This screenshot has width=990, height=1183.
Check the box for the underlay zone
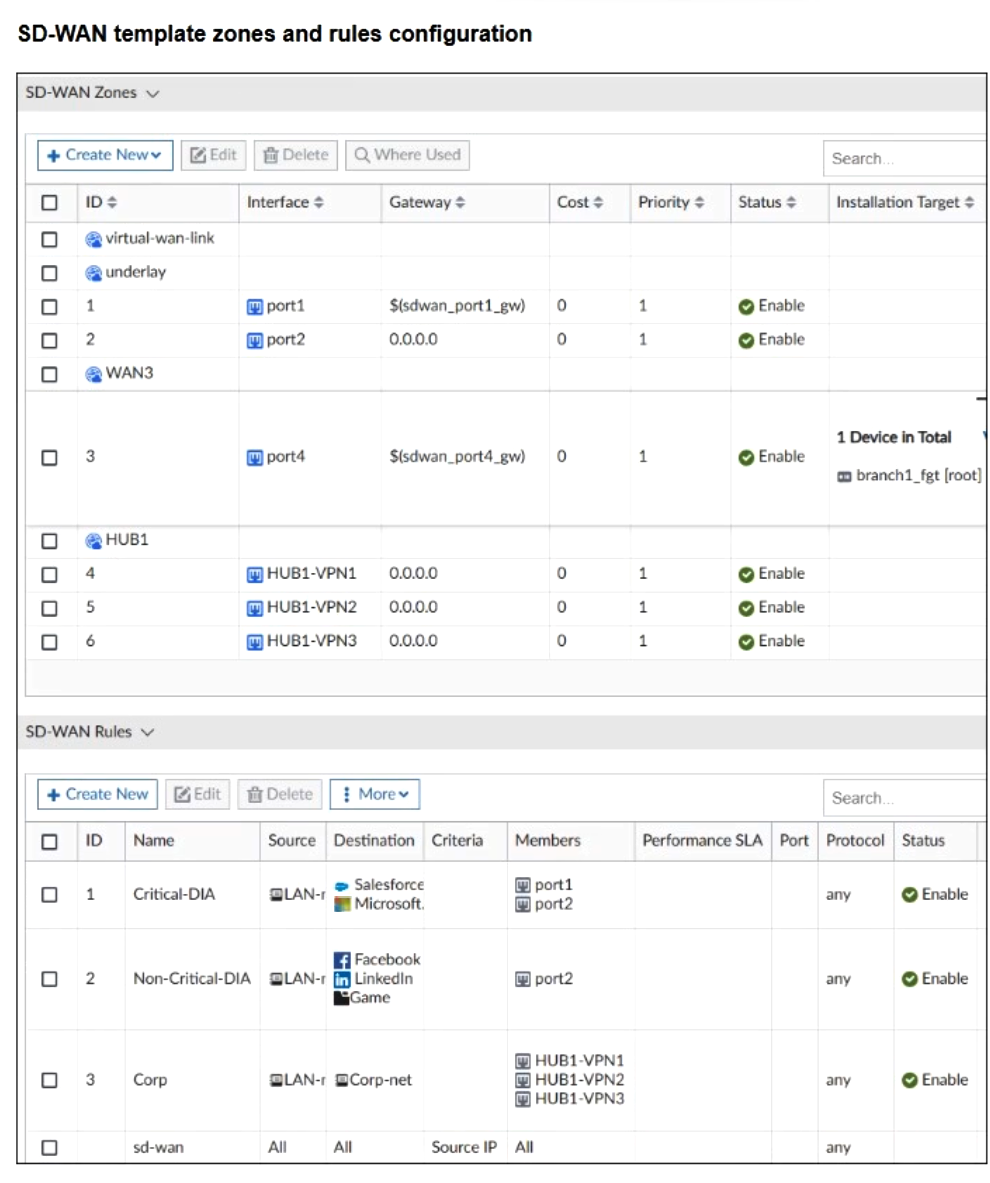[x=49, y=273]
